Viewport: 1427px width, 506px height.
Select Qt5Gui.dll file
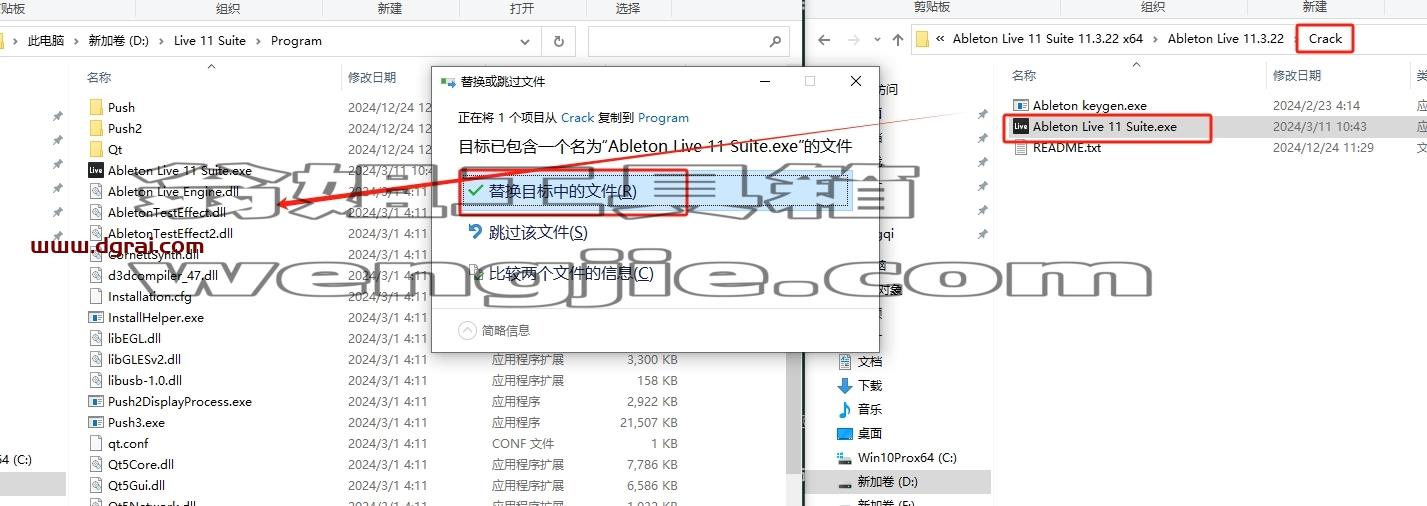pos(136,485)
